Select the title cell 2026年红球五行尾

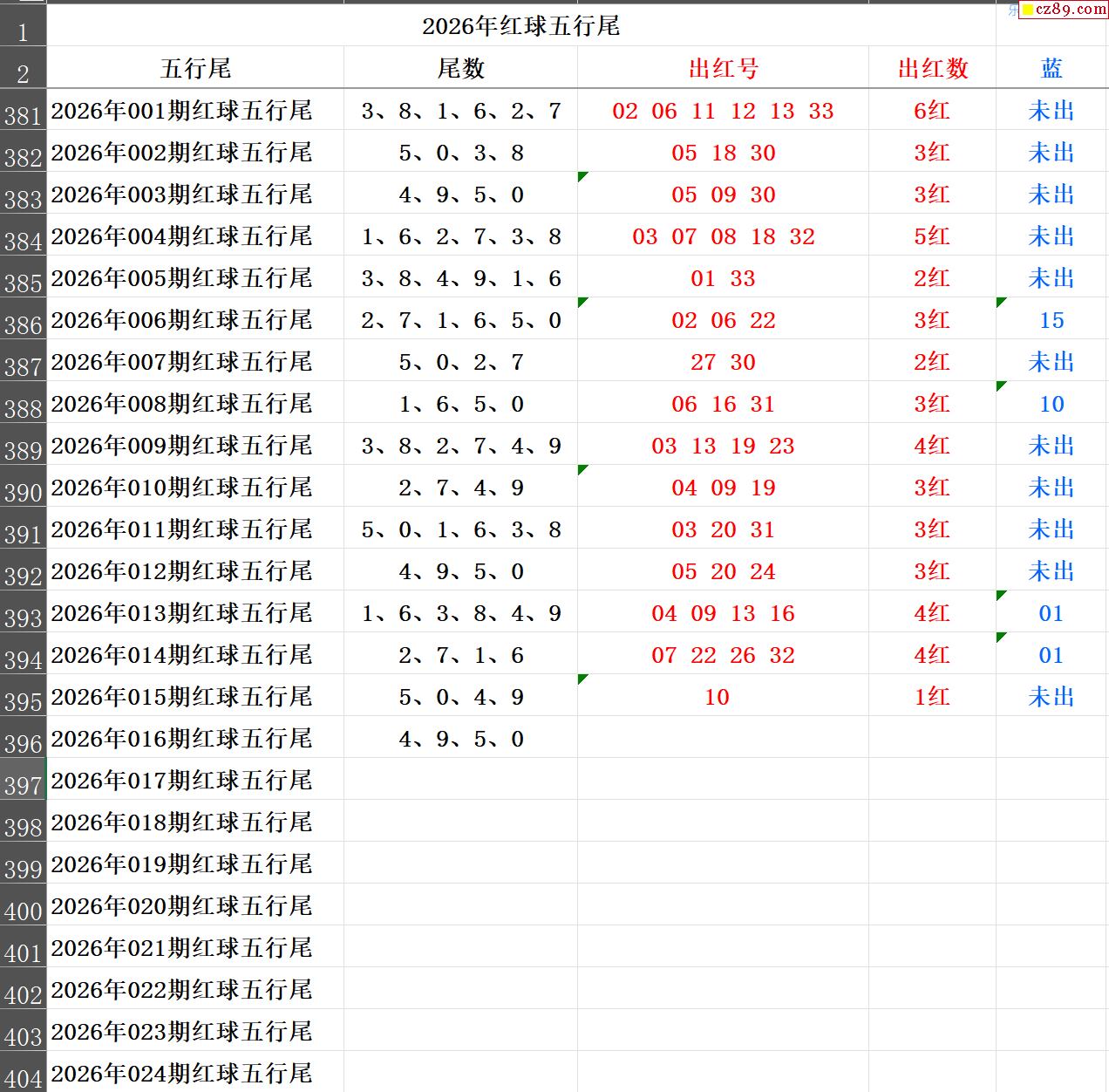(x=520, y=26)
